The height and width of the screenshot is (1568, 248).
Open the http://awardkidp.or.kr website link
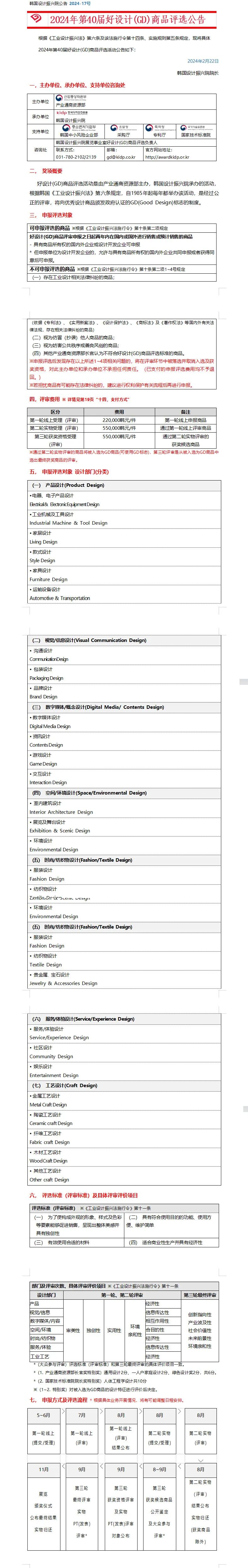point(167,157)
